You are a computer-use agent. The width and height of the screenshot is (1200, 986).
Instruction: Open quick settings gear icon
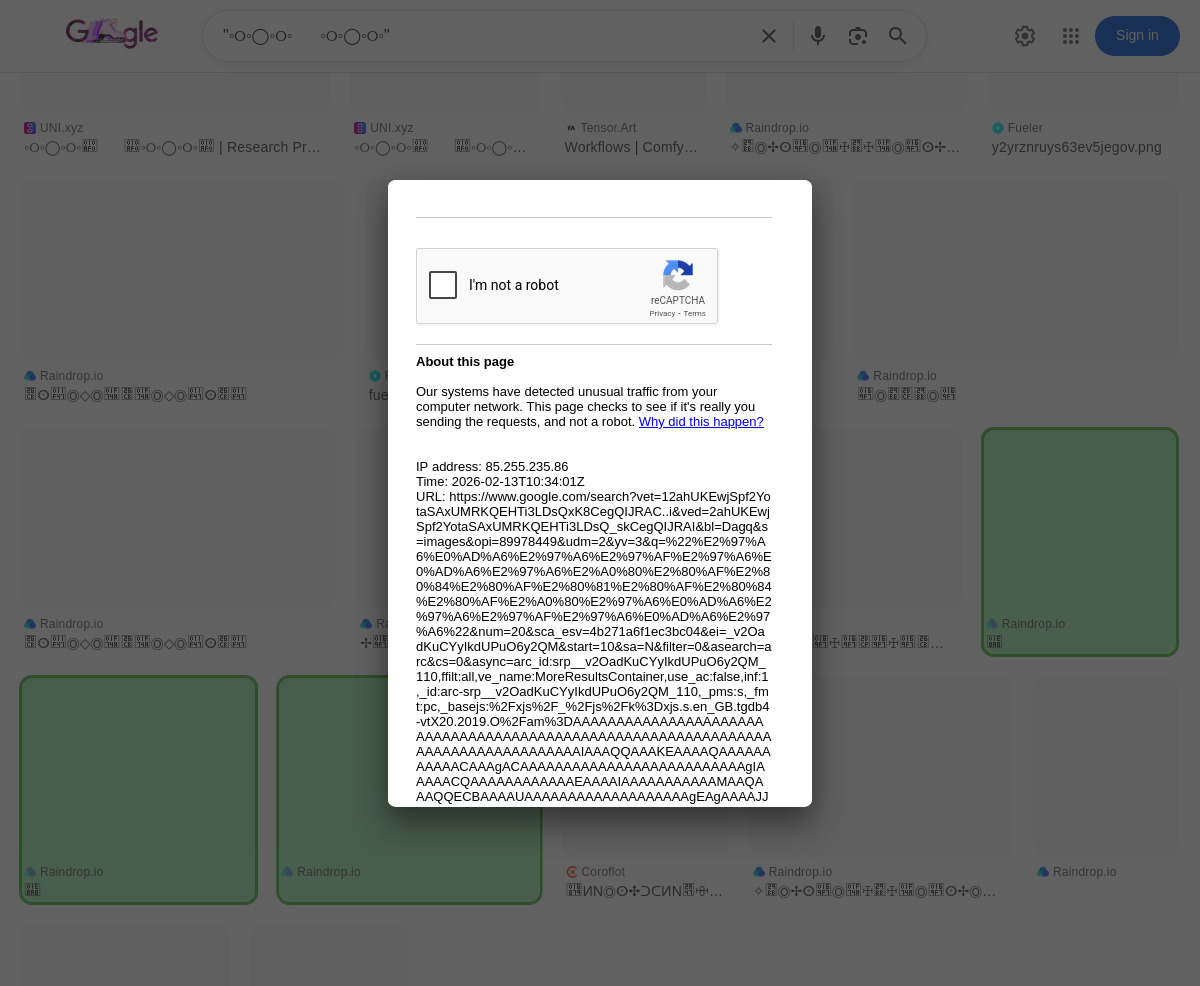(x=1025, y=36)
